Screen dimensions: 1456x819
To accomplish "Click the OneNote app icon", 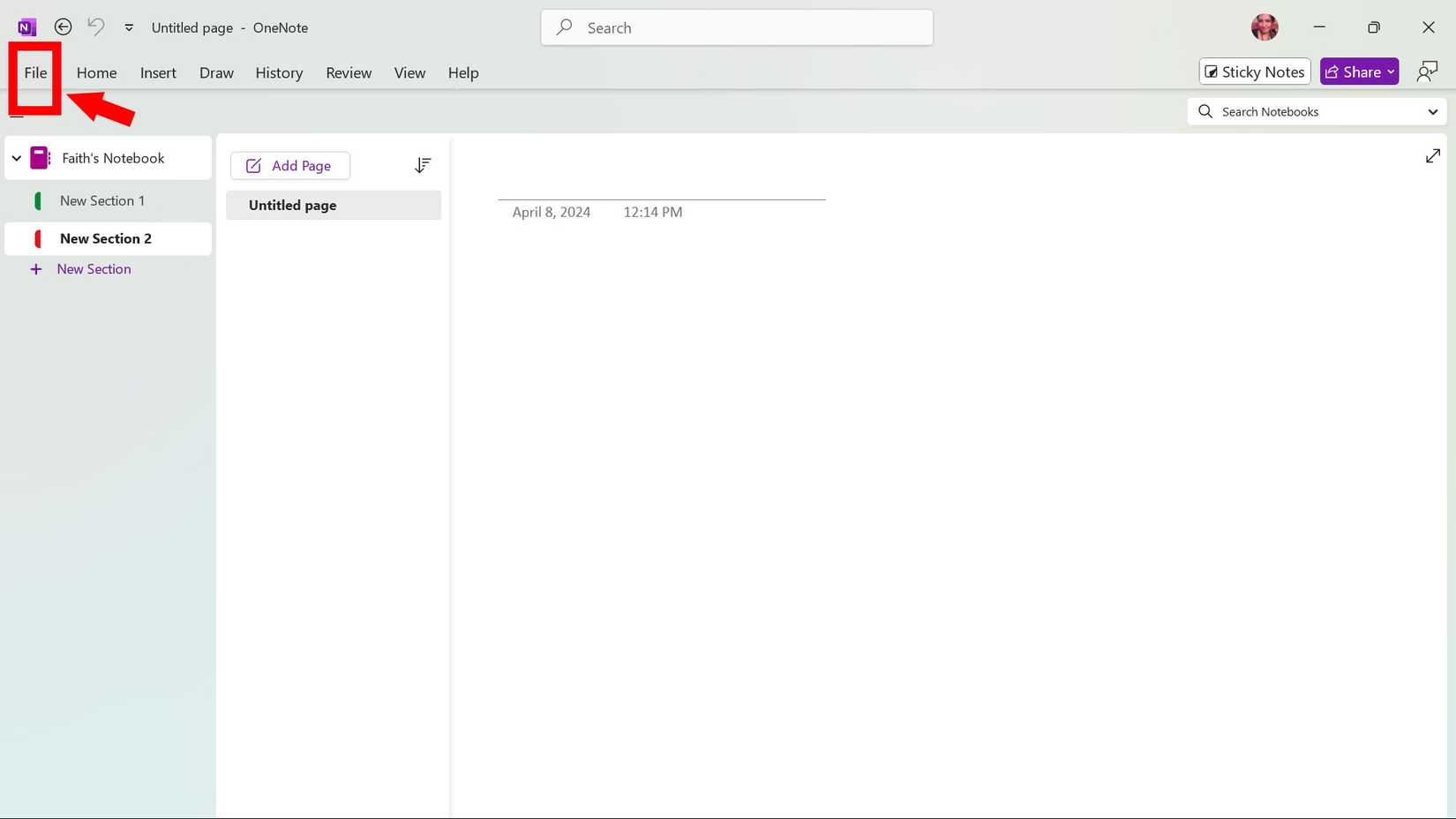I will pos(24,26).
